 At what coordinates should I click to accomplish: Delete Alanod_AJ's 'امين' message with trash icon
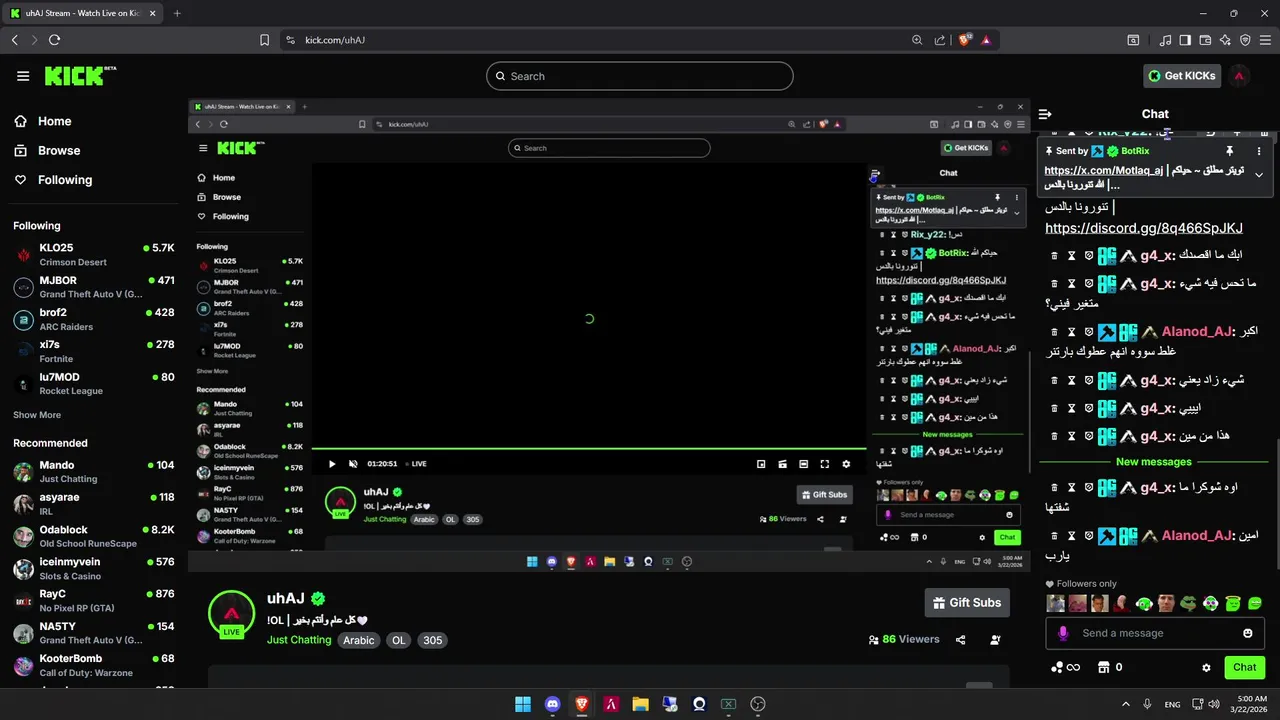(1054, 536)
